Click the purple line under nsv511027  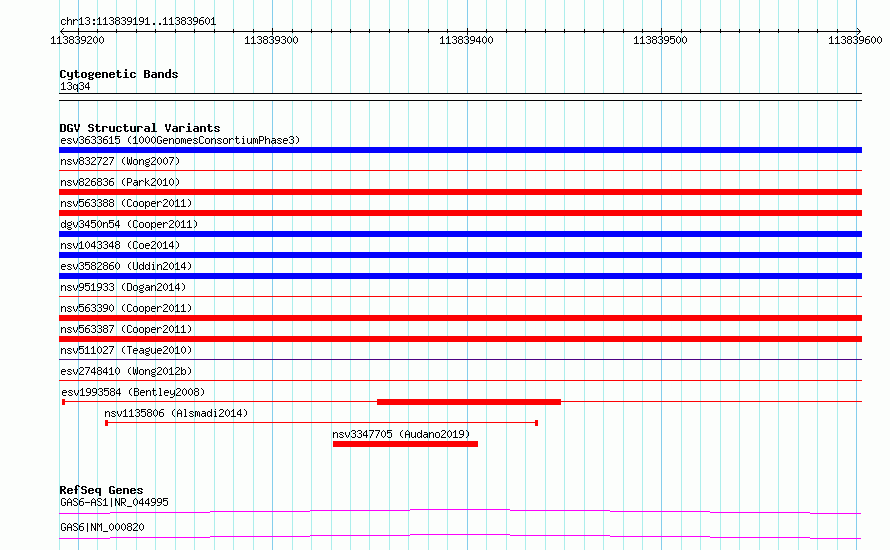[x=460, y=359]
